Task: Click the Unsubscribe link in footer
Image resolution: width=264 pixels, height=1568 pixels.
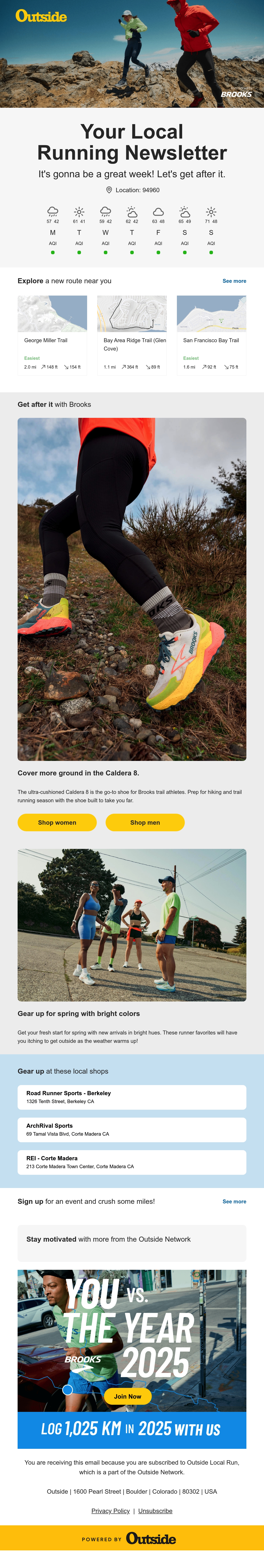Action: tap(155, 1511)
